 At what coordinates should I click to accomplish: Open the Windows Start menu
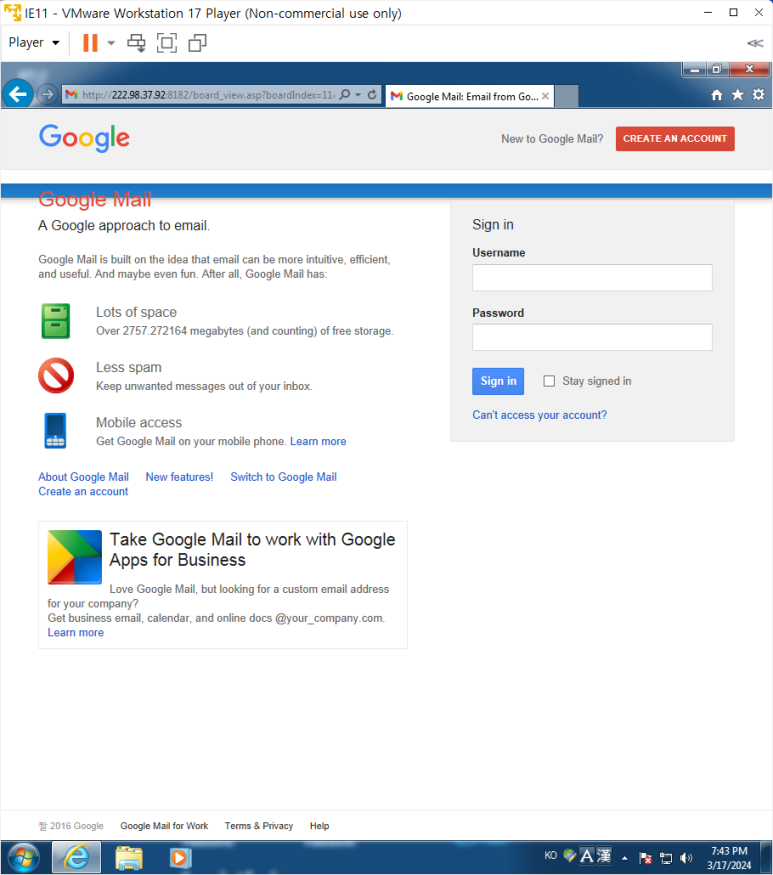(x=23, y=857)
